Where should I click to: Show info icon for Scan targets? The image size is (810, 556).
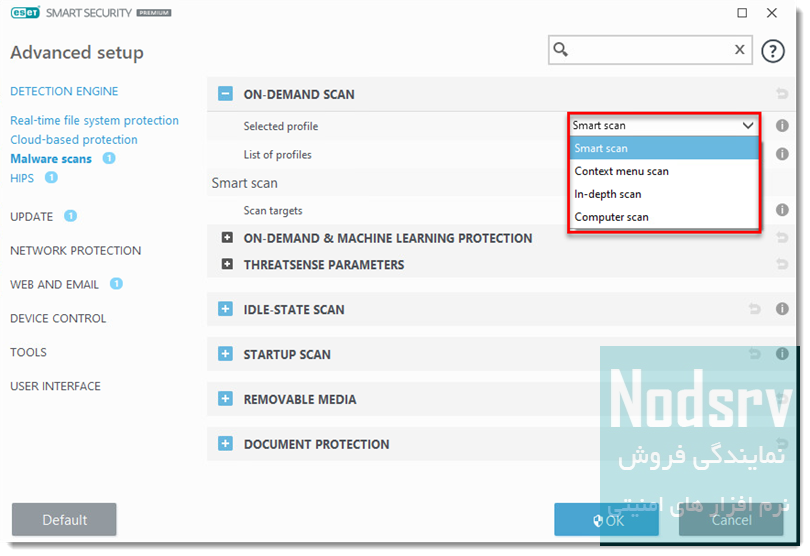pos(782,210)
